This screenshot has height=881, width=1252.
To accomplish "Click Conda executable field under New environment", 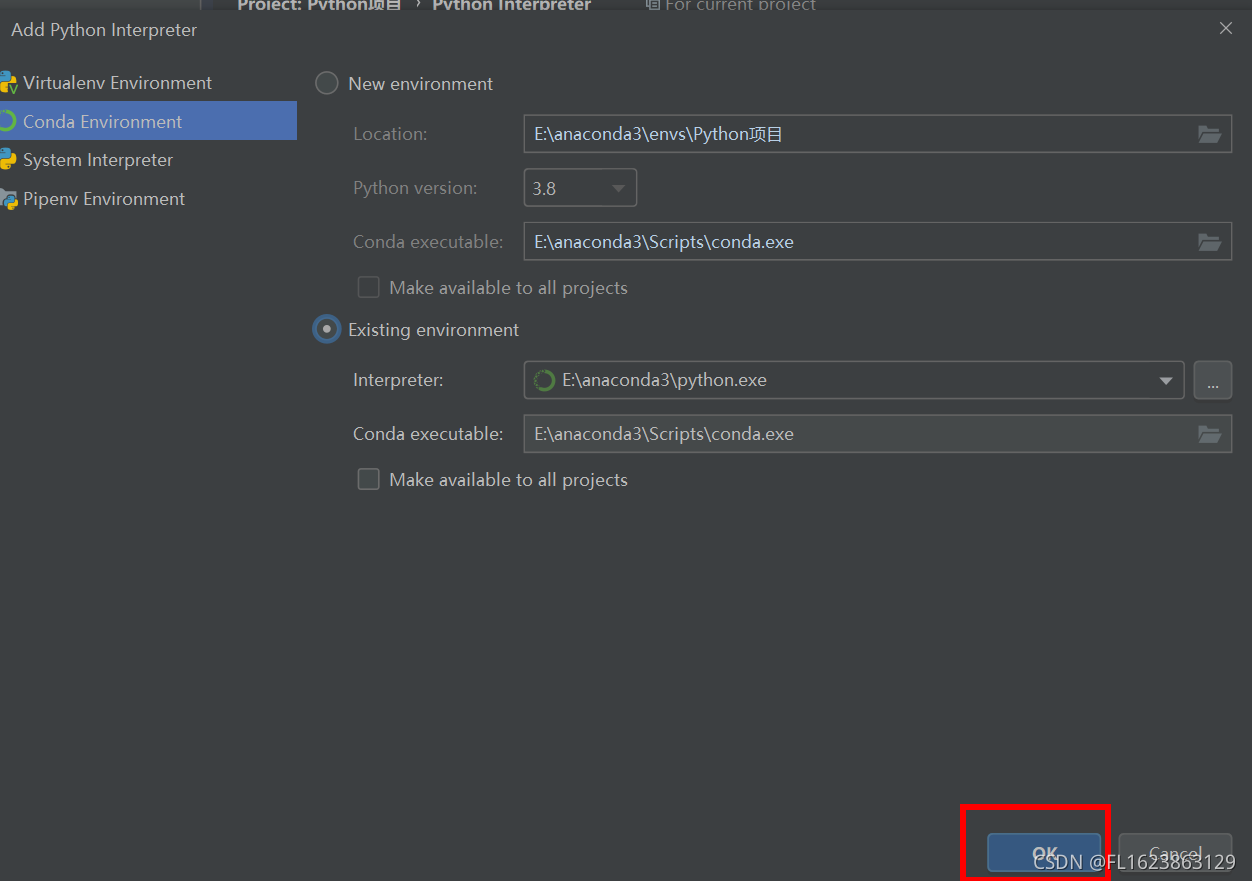I will (877, 242).
